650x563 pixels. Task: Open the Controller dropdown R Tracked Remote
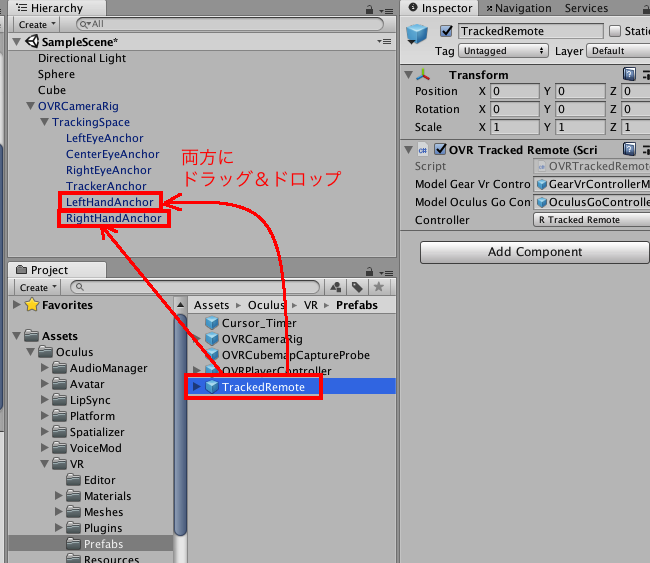(x=592, y=220)
